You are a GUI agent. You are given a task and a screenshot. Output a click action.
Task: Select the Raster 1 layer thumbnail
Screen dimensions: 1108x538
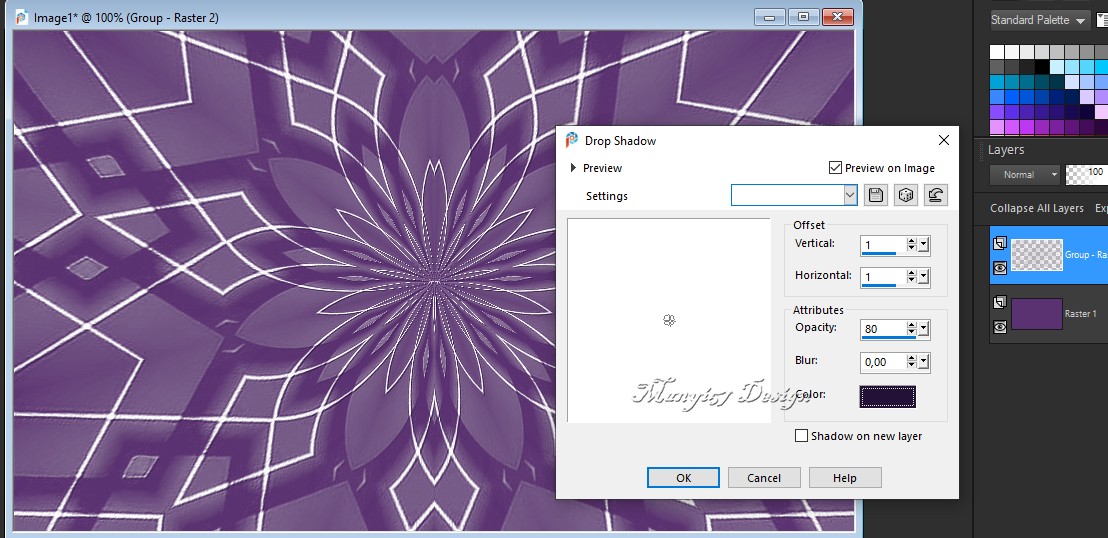[x=1037, y=314]
